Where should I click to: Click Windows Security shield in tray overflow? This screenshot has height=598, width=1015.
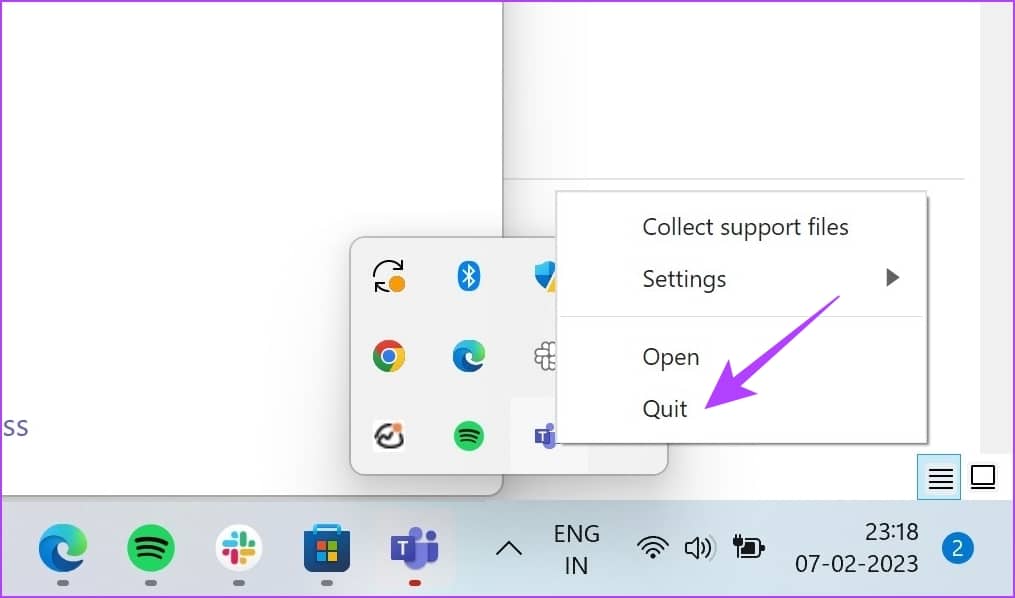[x=545, y=276]
